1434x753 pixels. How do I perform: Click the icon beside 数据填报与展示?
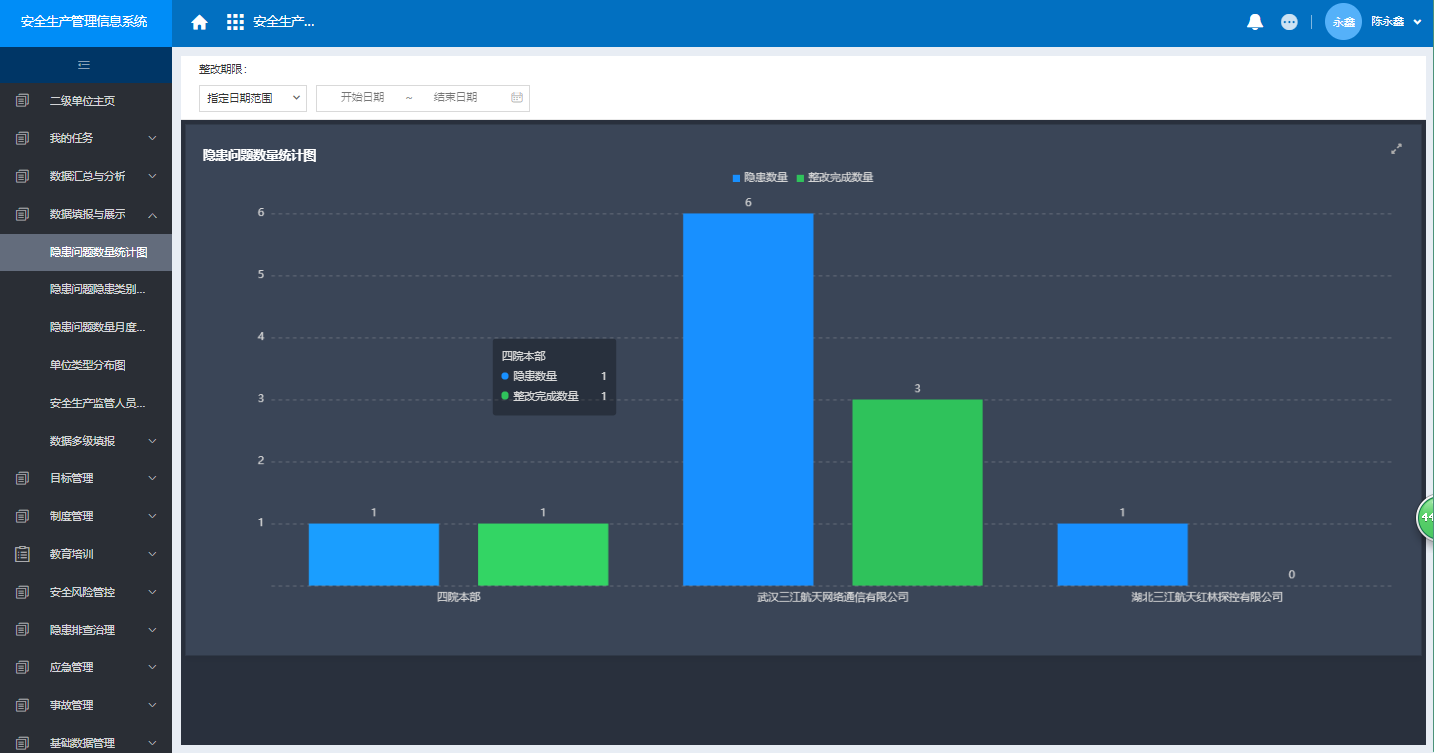(x=23, y=214)
